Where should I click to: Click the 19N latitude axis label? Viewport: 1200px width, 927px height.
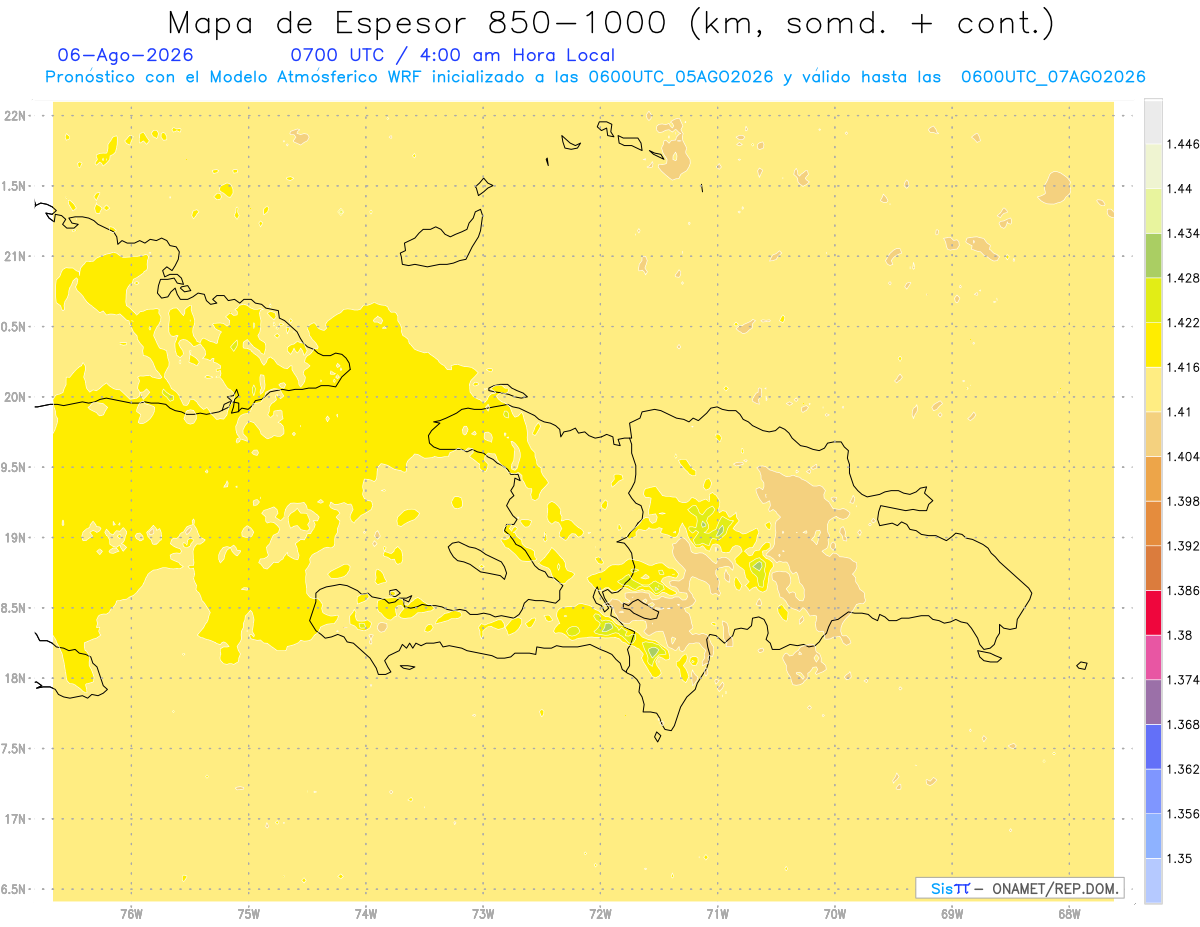pos(16,538)
